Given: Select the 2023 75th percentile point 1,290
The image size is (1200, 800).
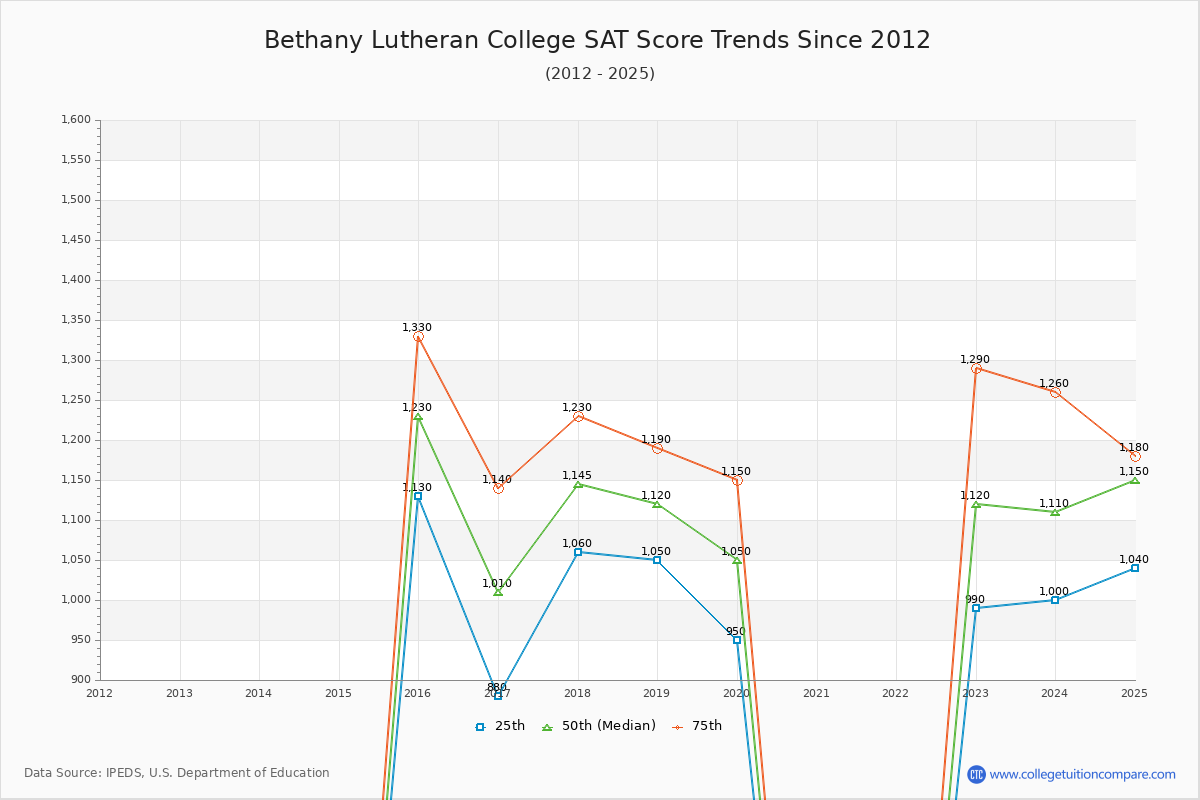Looking at the screenshot, I should 976,368.
